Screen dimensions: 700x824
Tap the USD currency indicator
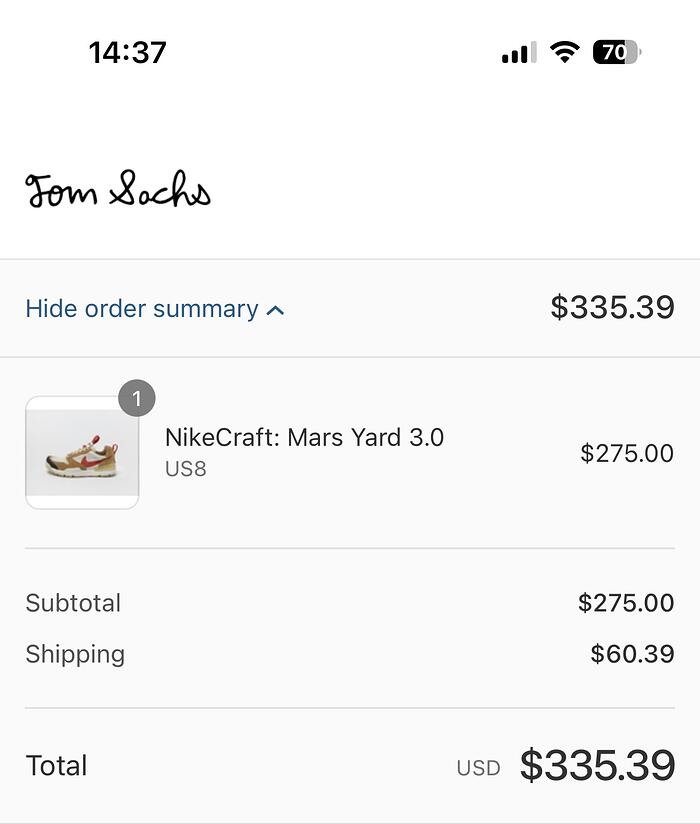tap(478, 768)
